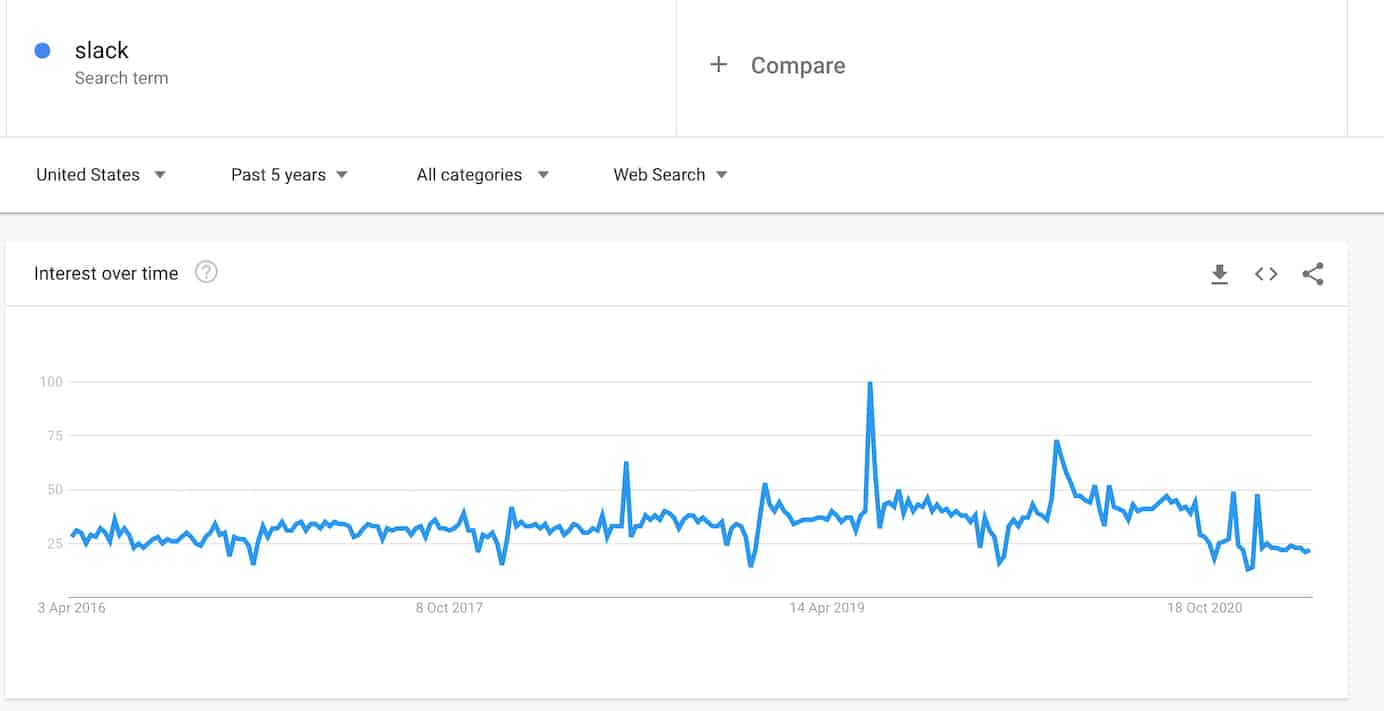
Task: Click the peak at 100 on chart
Action: point(870,383)
